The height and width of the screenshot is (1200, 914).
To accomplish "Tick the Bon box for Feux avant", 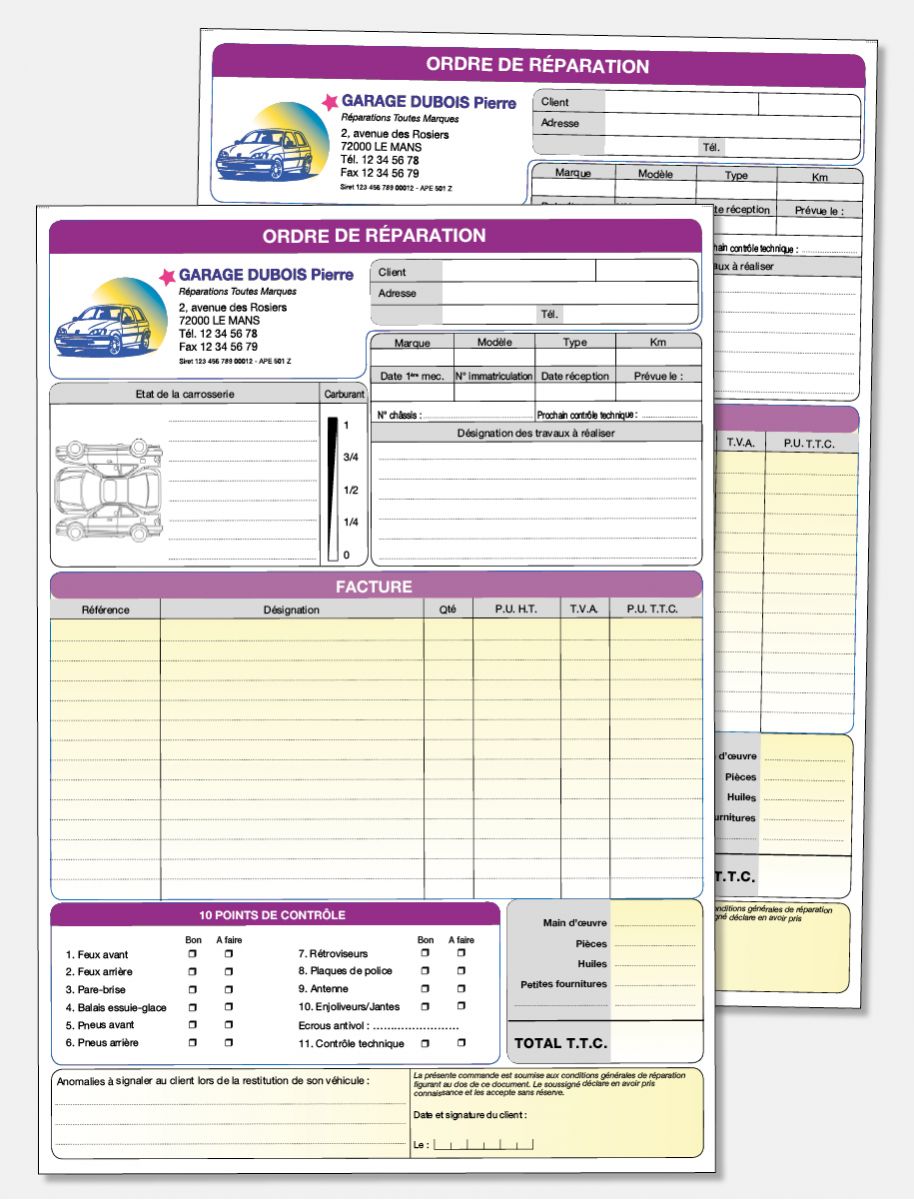I will [192, 955].
